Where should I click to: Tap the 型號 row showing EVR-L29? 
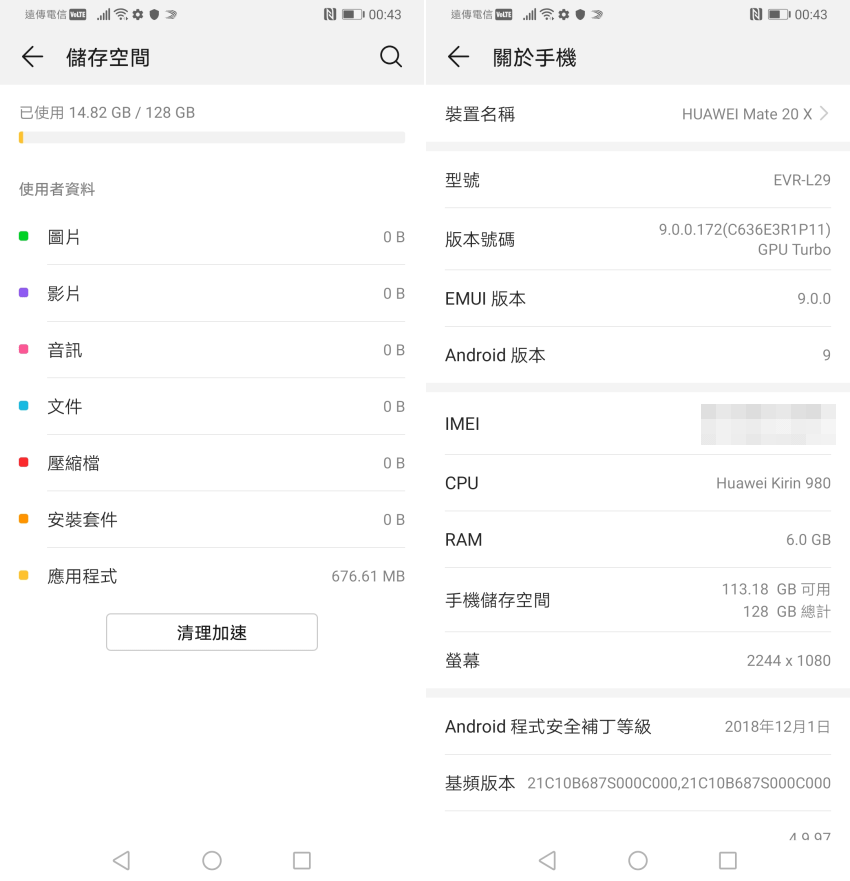coord(638,180)
